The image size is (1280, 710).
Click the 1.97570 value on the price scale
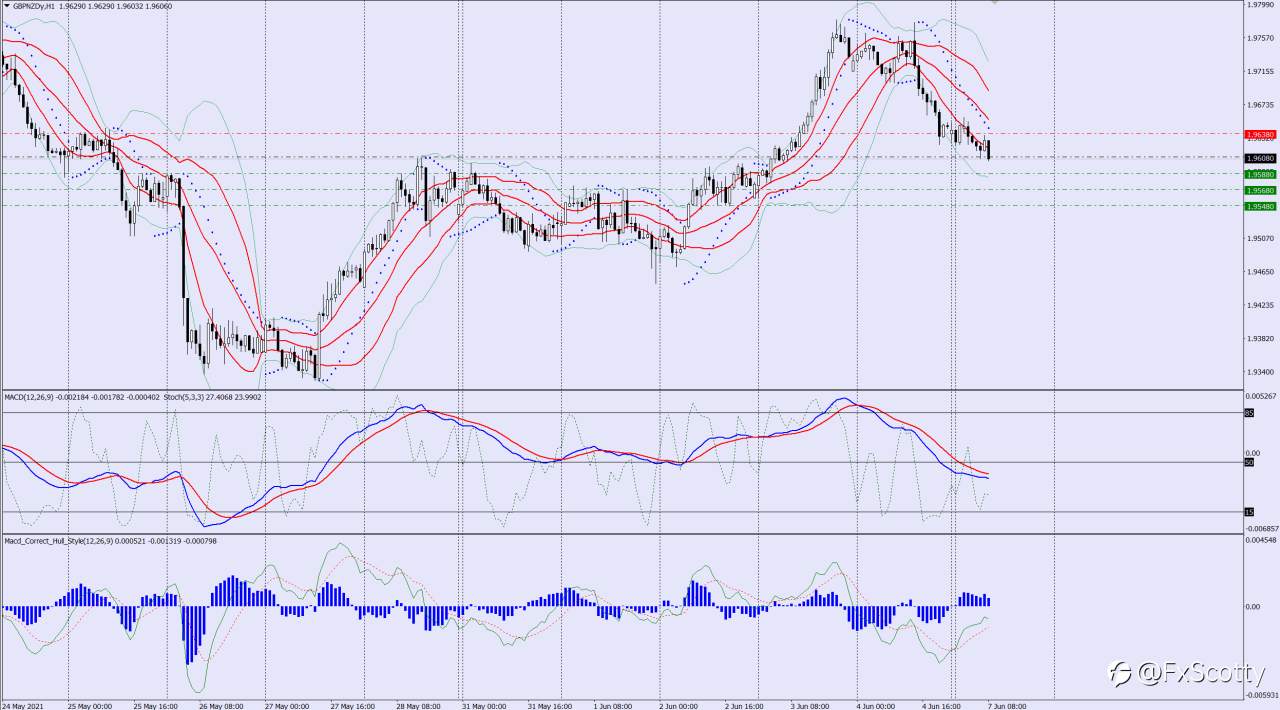1261,38
